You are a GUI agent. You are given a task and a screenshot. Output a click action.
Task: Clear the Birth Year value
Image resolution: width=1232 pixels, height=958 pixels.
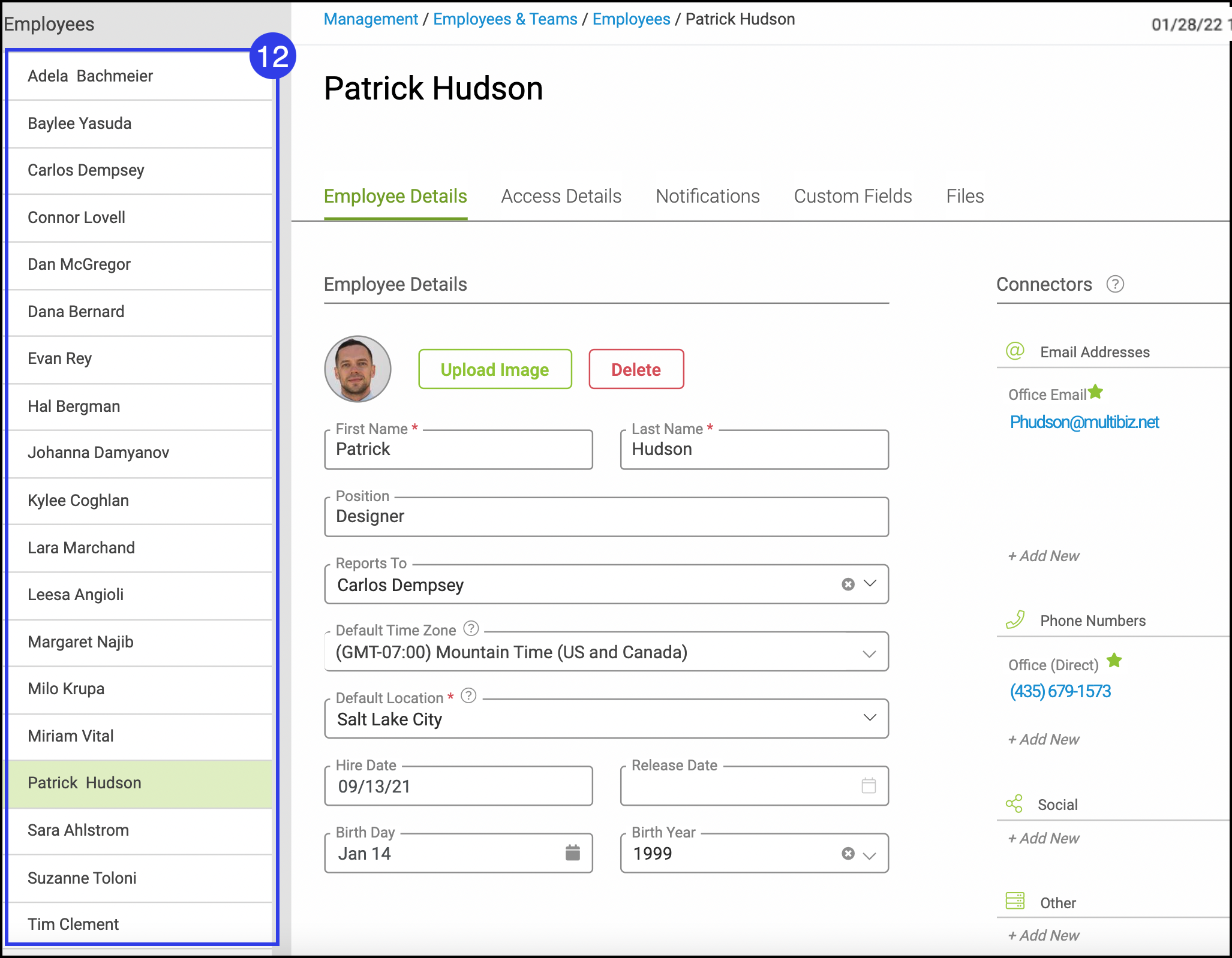pos(848,853)
